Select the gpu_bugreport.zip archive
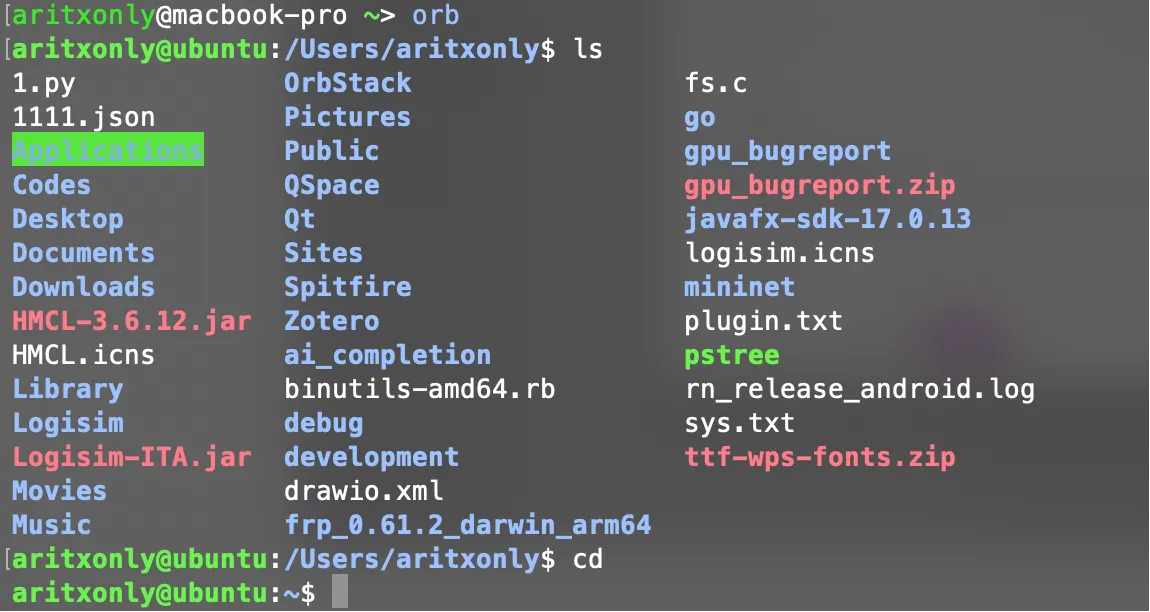The height and width of the screenshot is (612, 1150). click(822, 184)
